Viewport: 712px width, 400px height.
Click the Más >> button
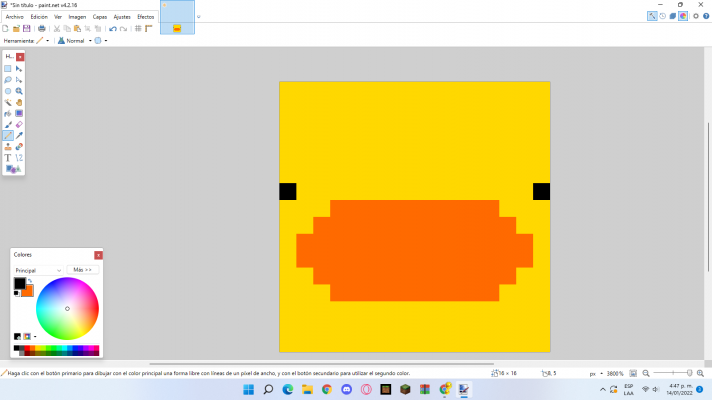click(83, 270)
